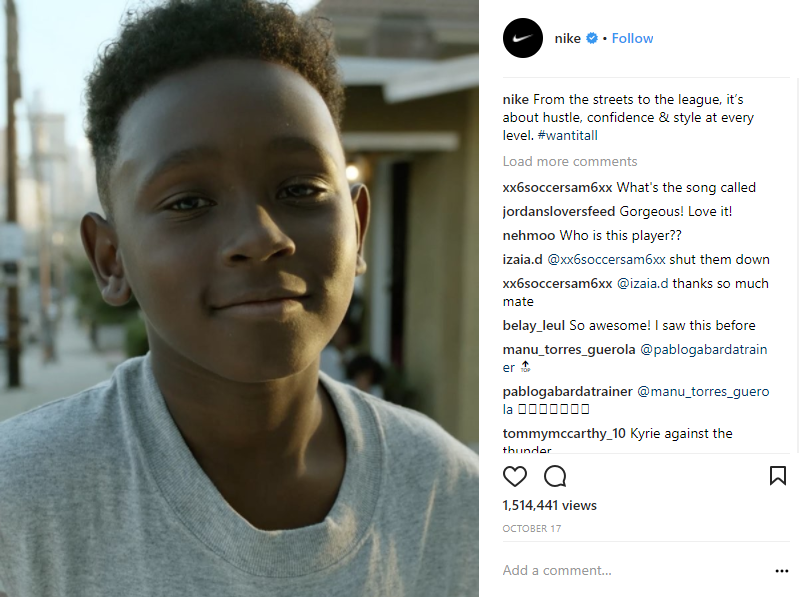Click the OCTOBER 17 post date

tap(531, 527)
